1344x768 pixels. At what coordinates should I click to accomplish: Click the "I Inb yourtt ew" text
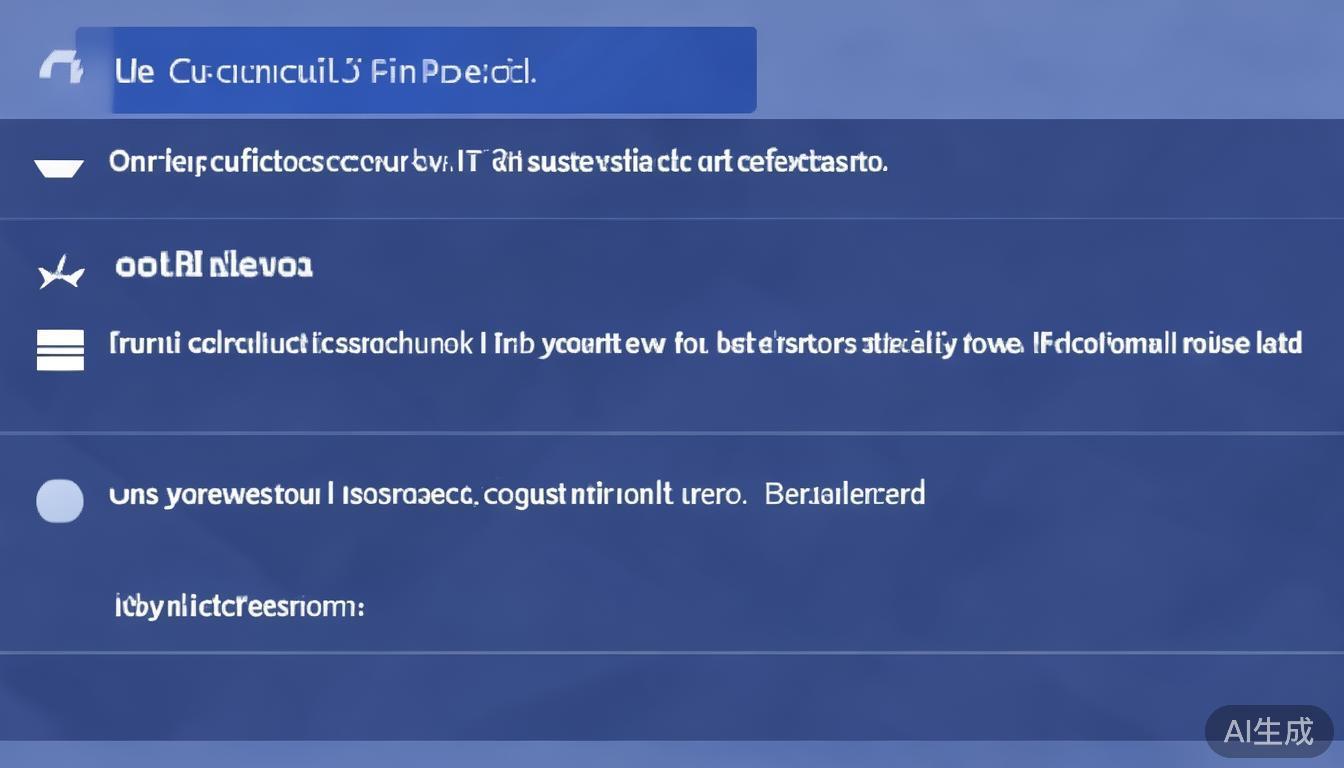574,345
